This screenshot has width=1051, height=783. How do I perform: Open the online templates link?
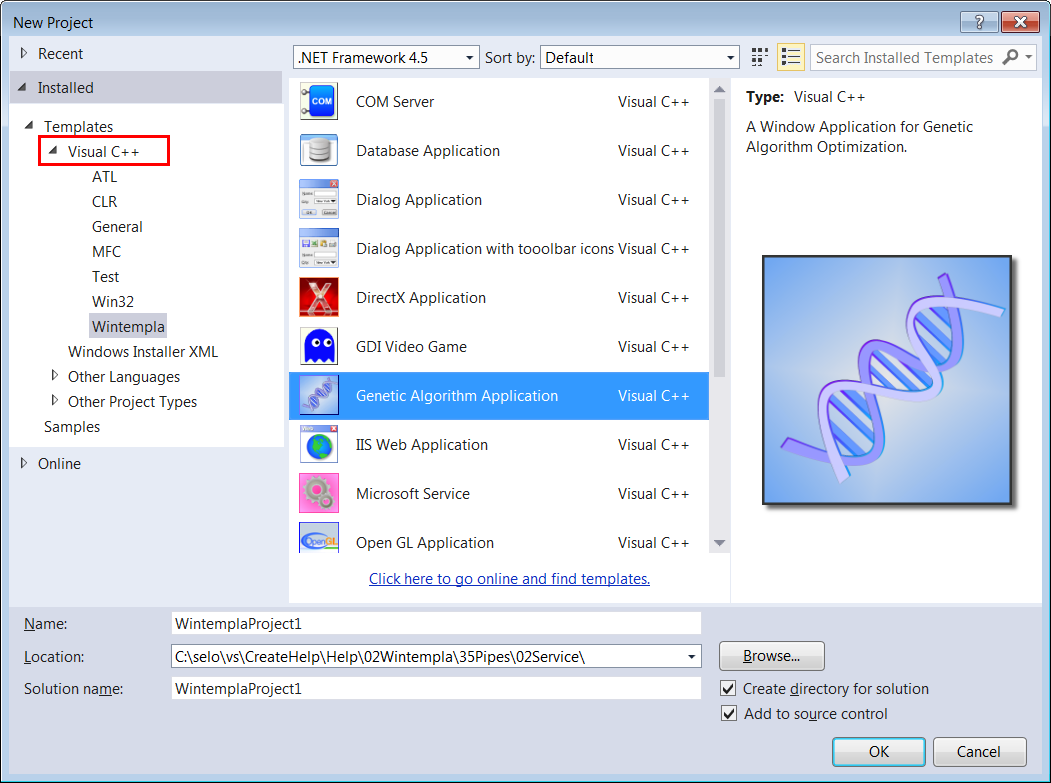509,579
